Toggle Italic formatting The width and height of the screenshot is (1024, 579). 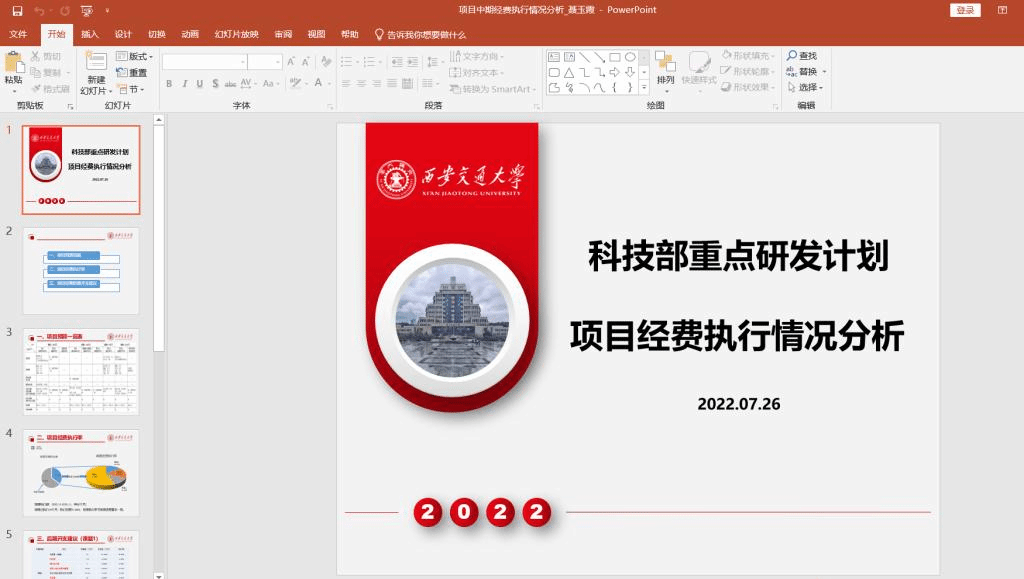(x=184, y=84)
